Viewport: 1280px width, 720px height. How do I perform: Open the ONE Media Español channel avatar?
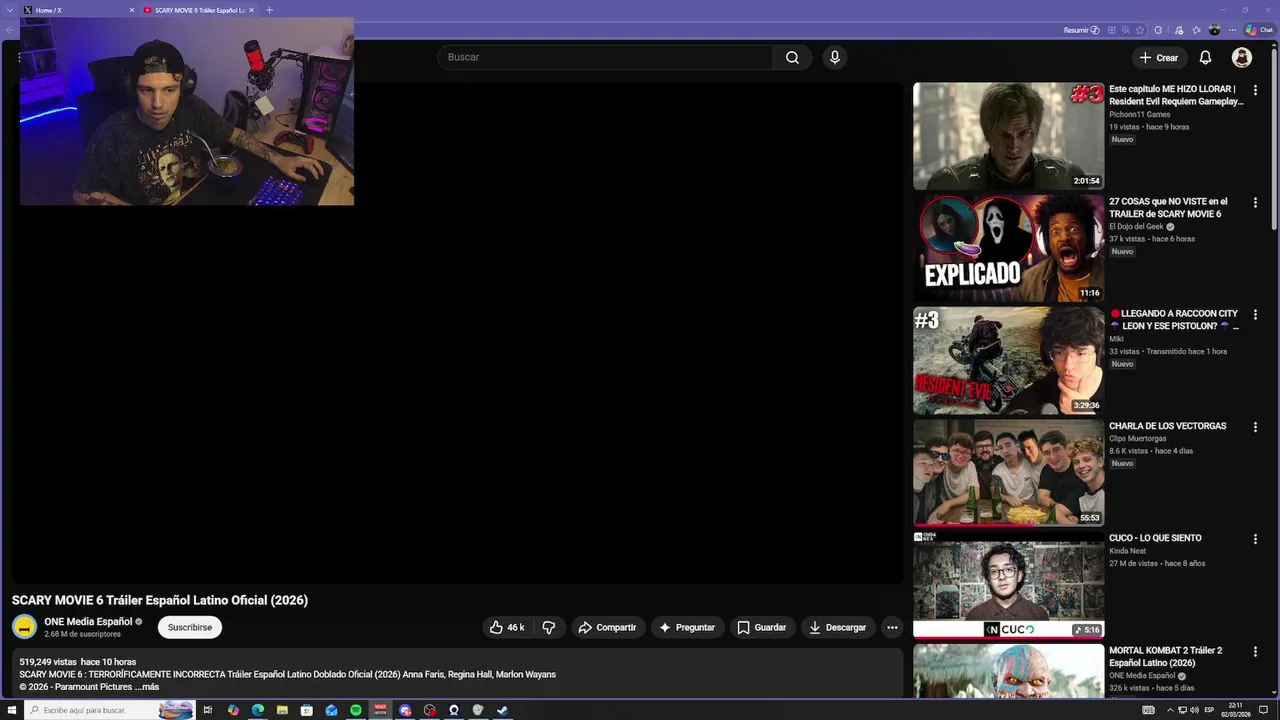point(24,627)
